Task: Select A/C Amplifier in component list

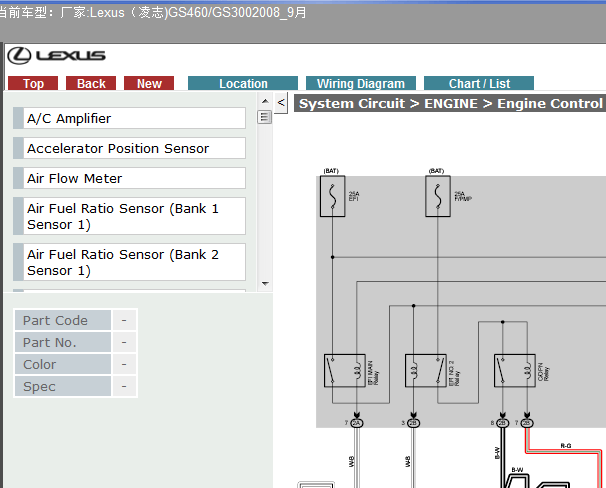Action: tap(129, 118)
